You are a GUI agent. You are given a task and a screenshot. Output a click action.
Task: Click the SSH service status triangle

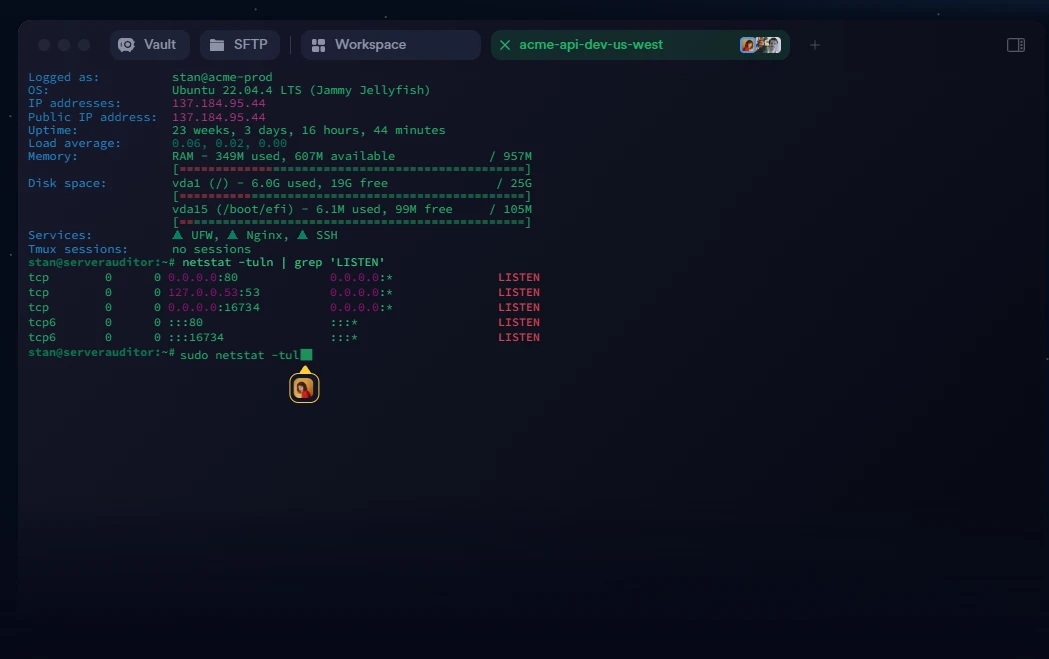tap(302, 235)
